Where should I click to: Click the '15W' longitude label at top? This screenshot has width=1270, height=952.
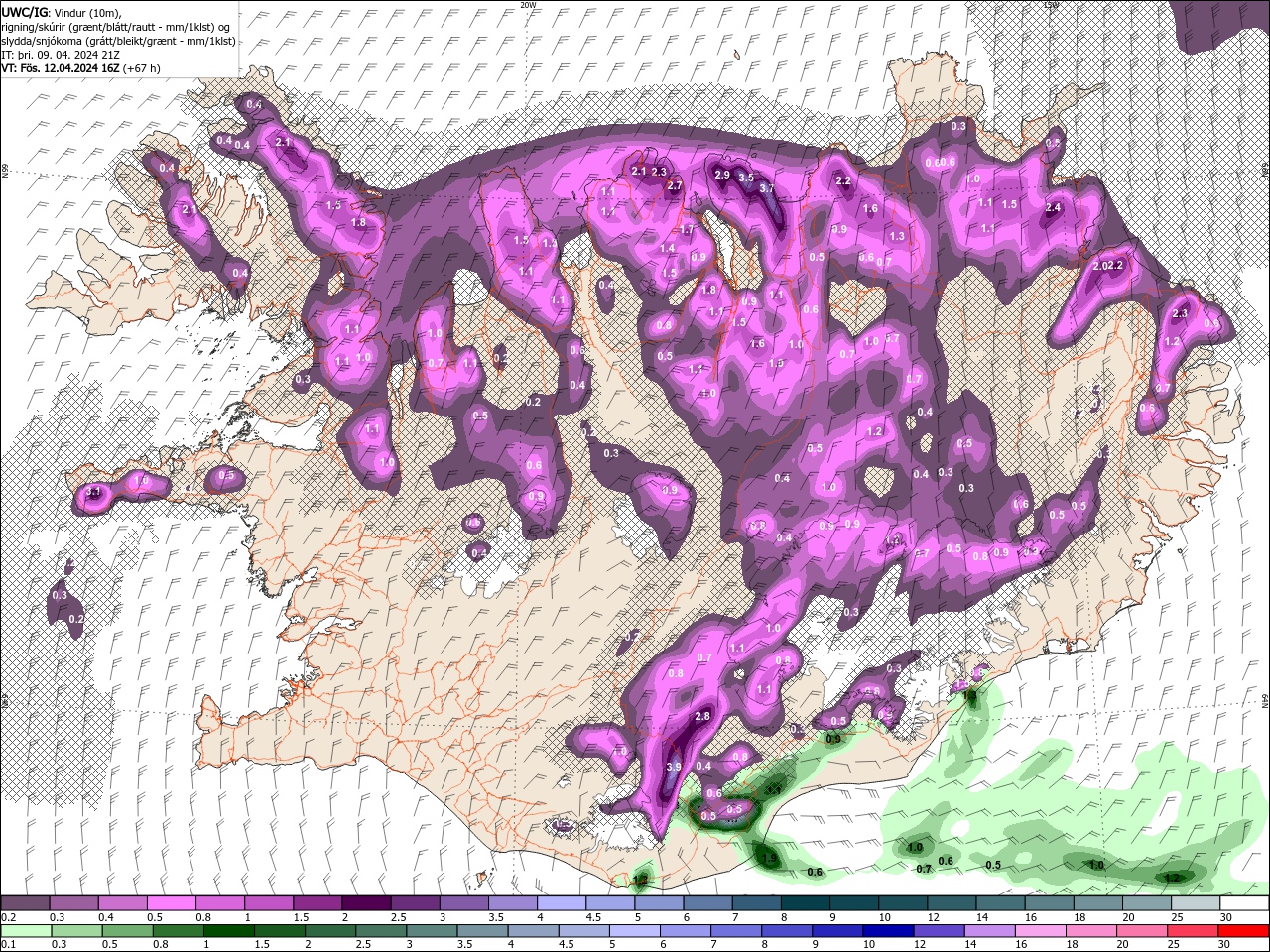click(x=1052, y=5)
